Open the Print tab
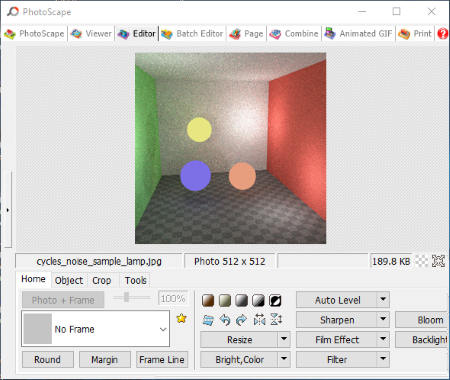Image resolution: width=450 pixels, height=380 pixels. point(415,34)
